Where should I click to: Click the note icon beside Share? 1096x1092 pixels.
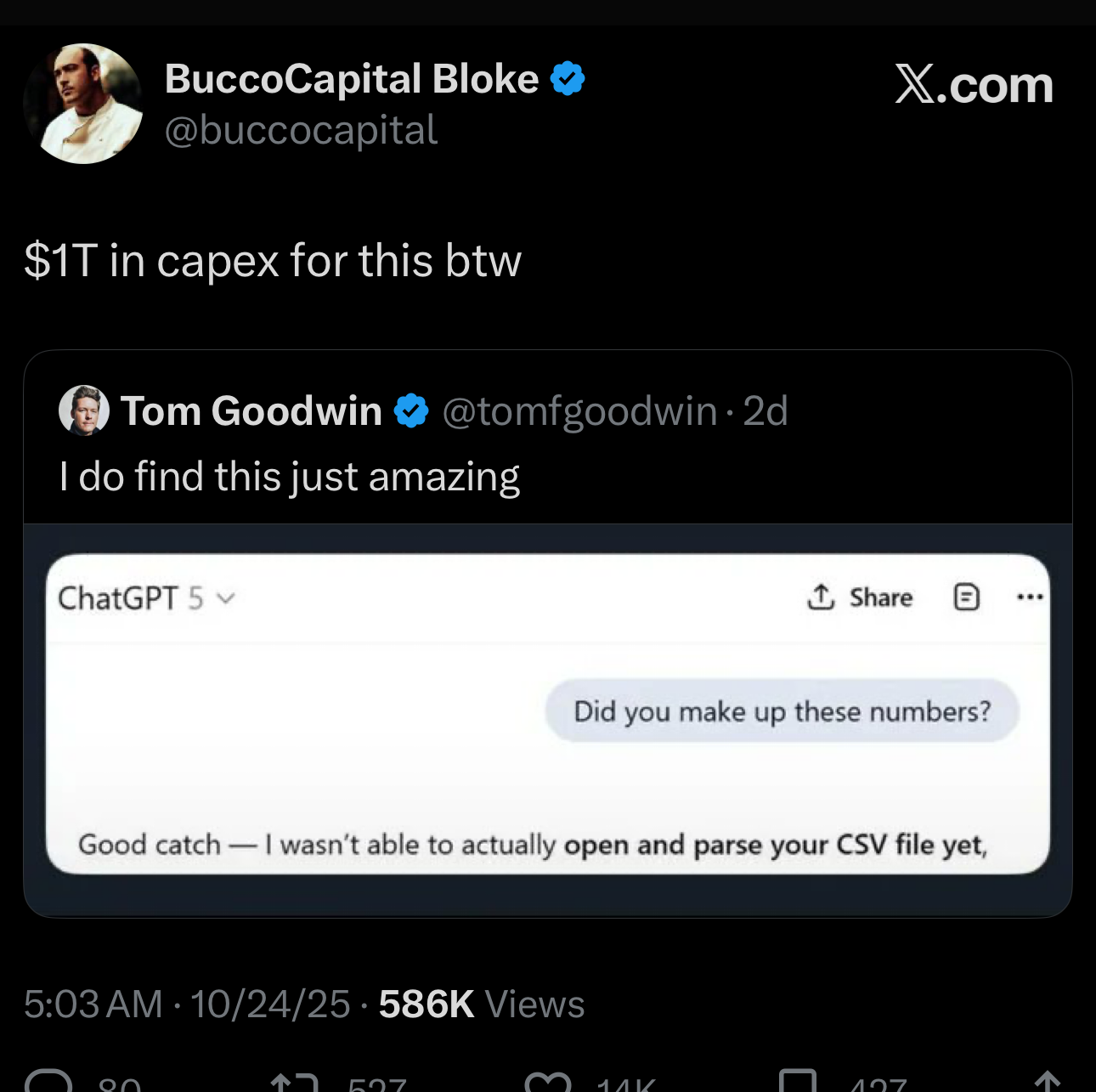tap(967, 597)
